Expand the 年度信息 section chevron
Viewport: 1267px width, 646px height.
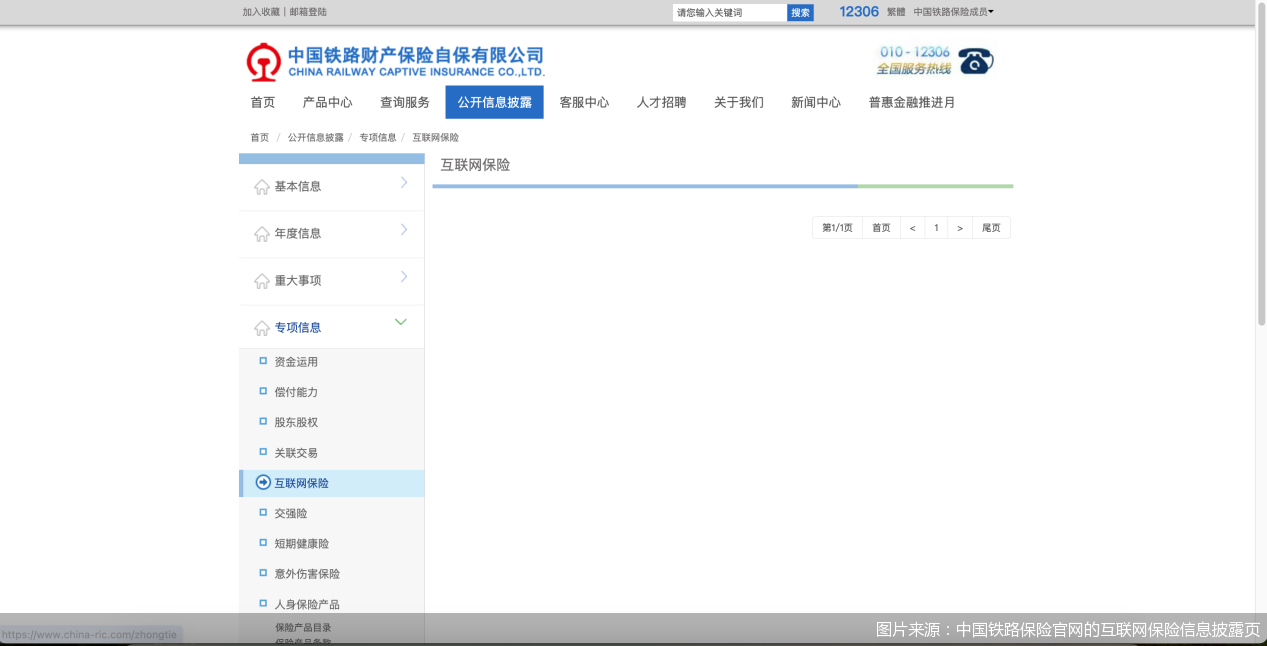[x=403, y=230]
